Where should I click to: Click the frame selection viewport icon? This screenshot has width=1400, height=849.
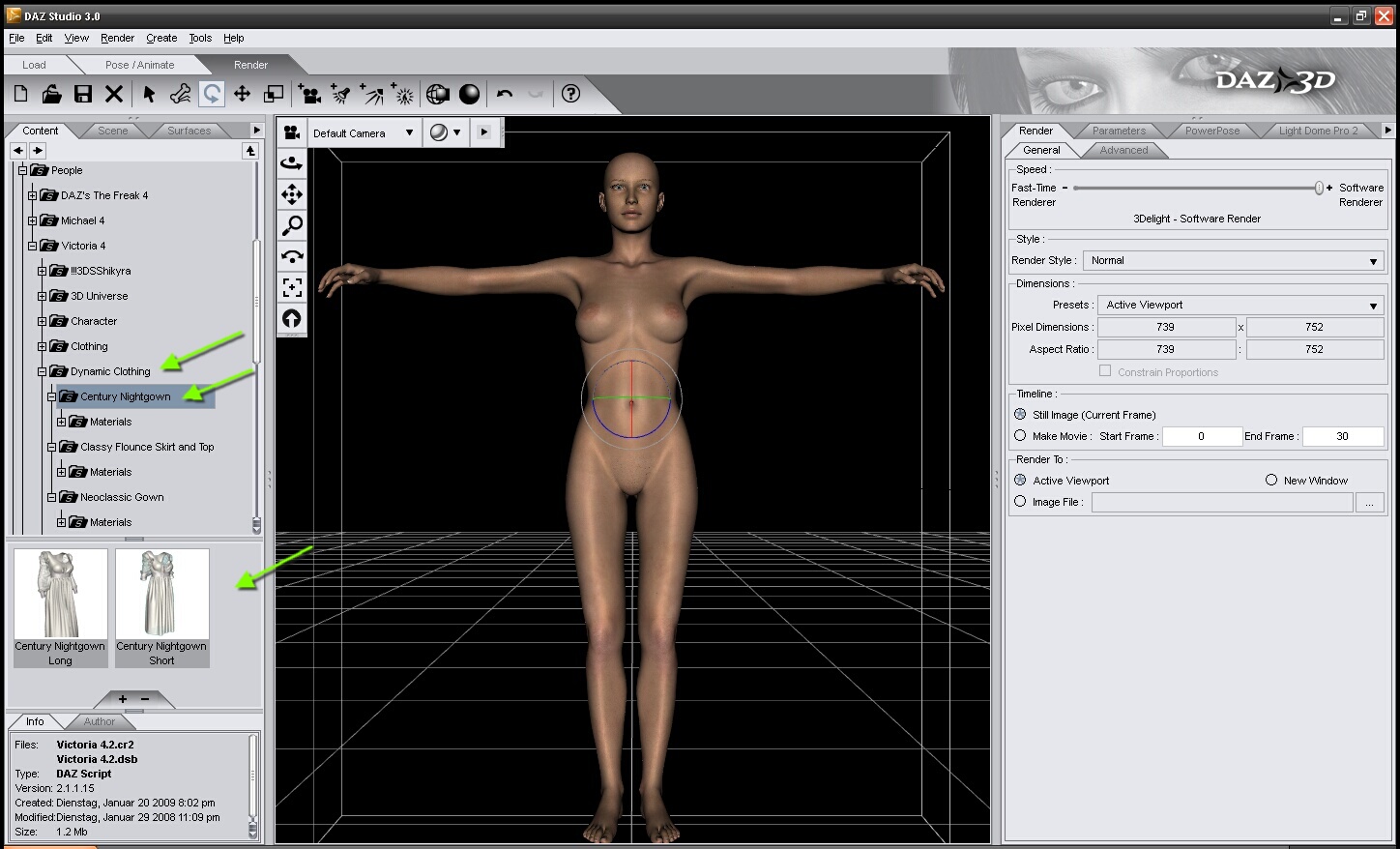pyautogui.click(x=292, y=287)
